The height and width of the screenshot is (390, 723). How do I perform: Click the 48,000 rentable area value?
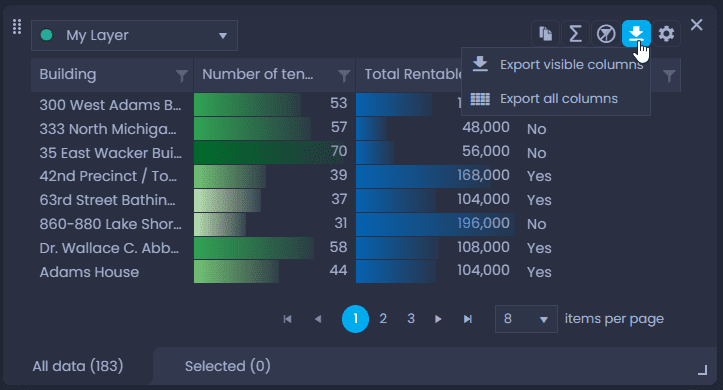pyautogui.click(x=486, y=127)
